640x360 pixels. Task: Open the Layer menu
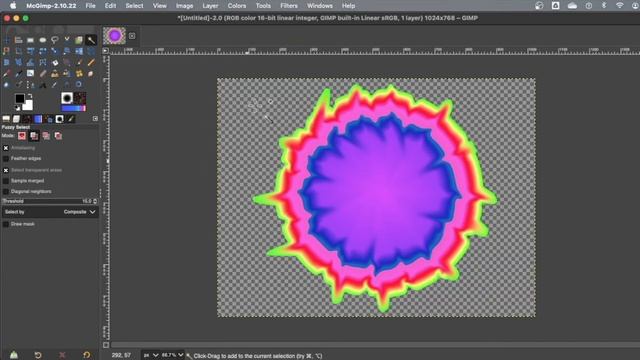tap(210, 6)
